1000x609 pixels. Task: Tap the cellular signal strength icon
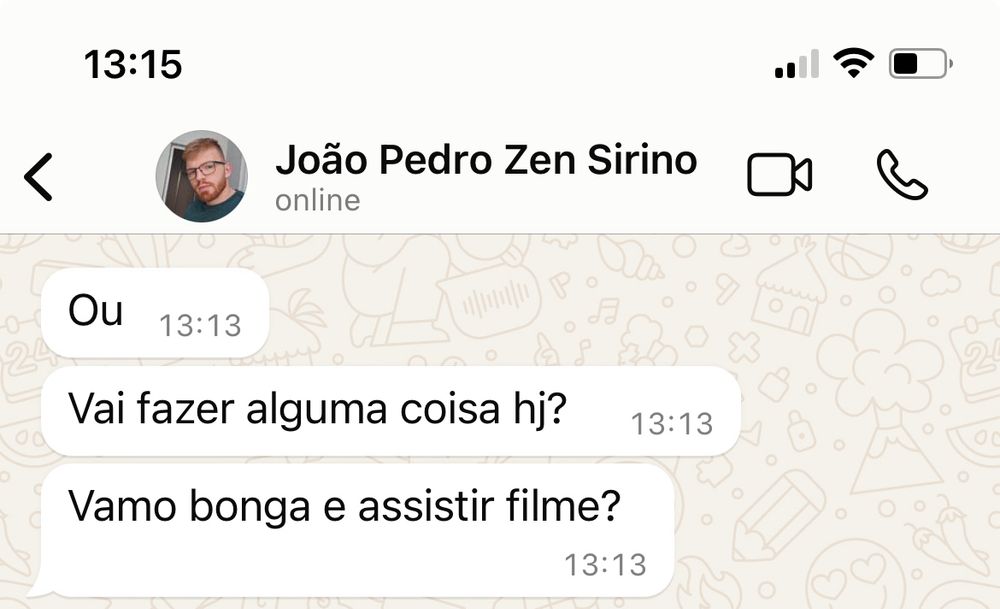pos(797,64)
